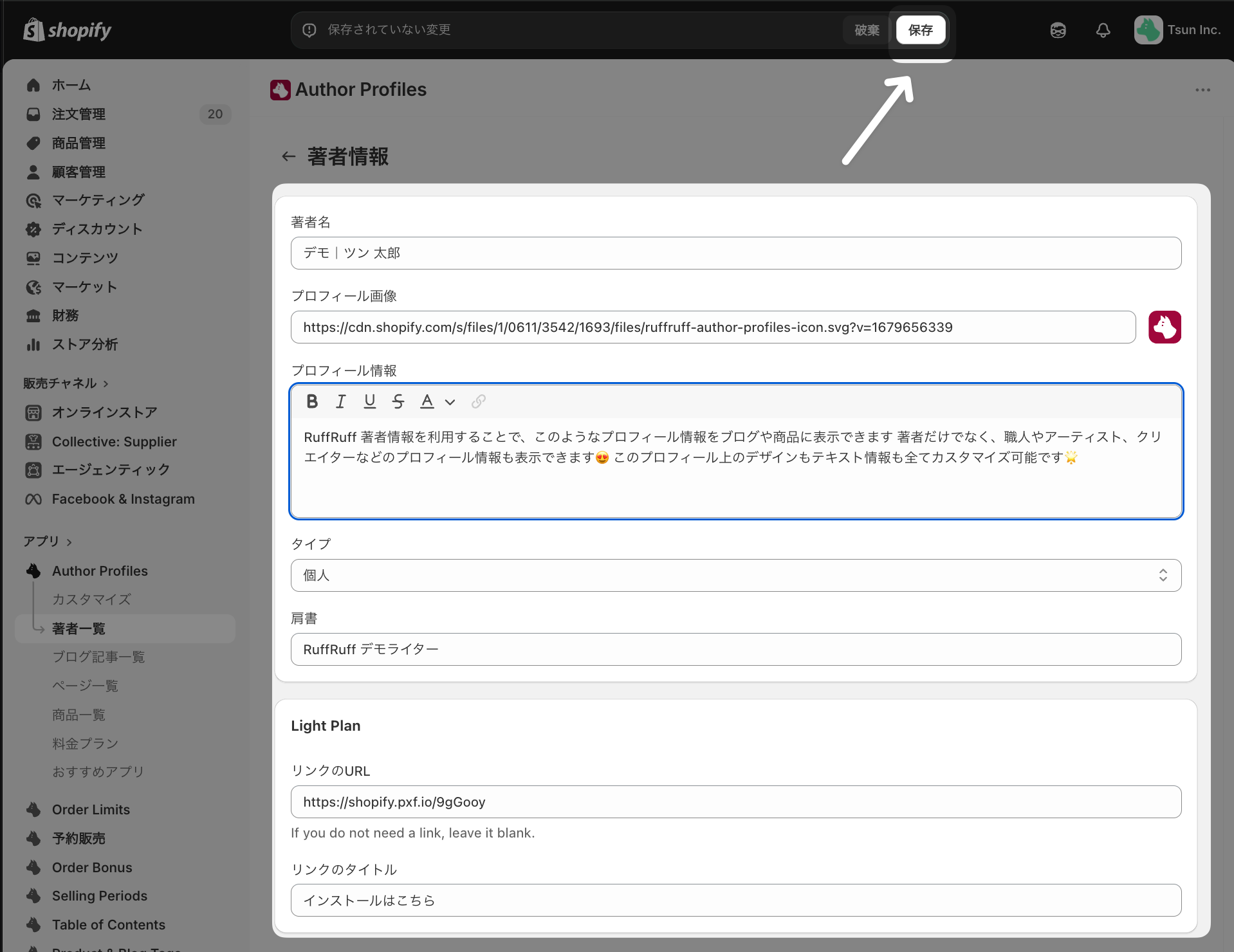Screen dimensions: 1234x952
Task: Click into プロフィール情報 text editor
Action: tap(735, 468)
